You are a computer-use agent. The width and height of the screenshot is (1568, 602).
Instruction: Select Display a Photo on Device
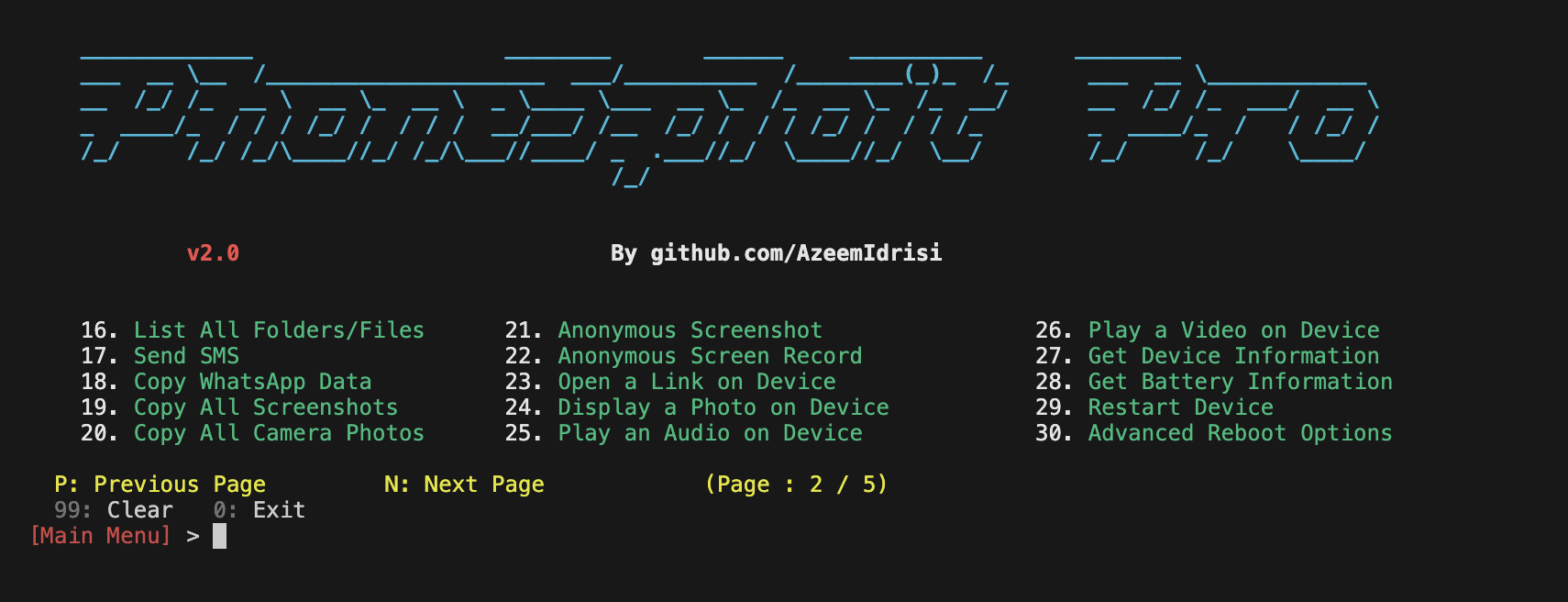point(697,407)
